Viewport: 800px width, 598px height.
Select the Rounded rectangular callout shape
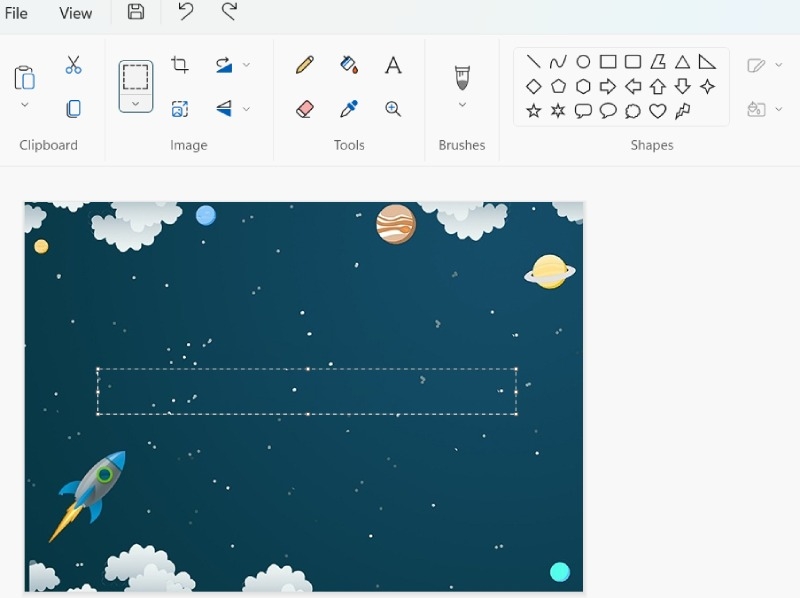click(x=583, y=111)
